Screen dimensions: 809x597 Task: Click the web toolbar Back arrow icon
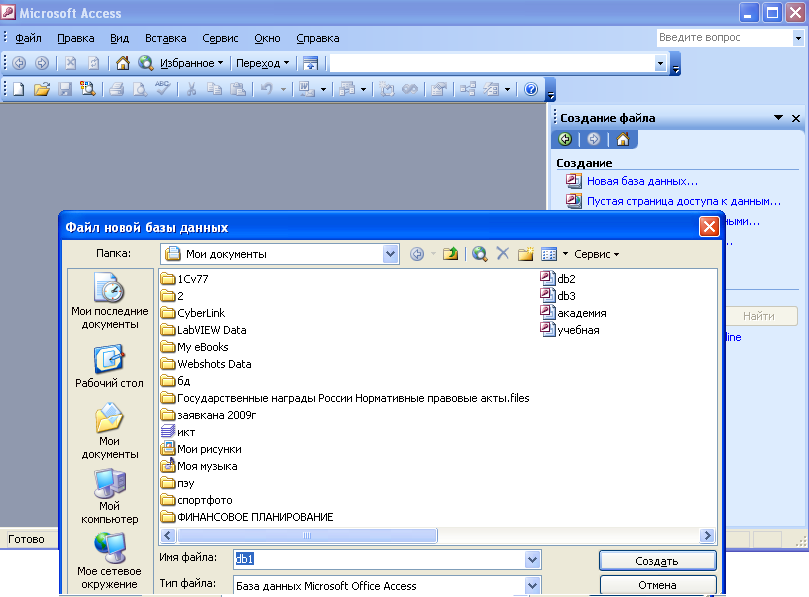pyautogui.click(x=19, y=63)
